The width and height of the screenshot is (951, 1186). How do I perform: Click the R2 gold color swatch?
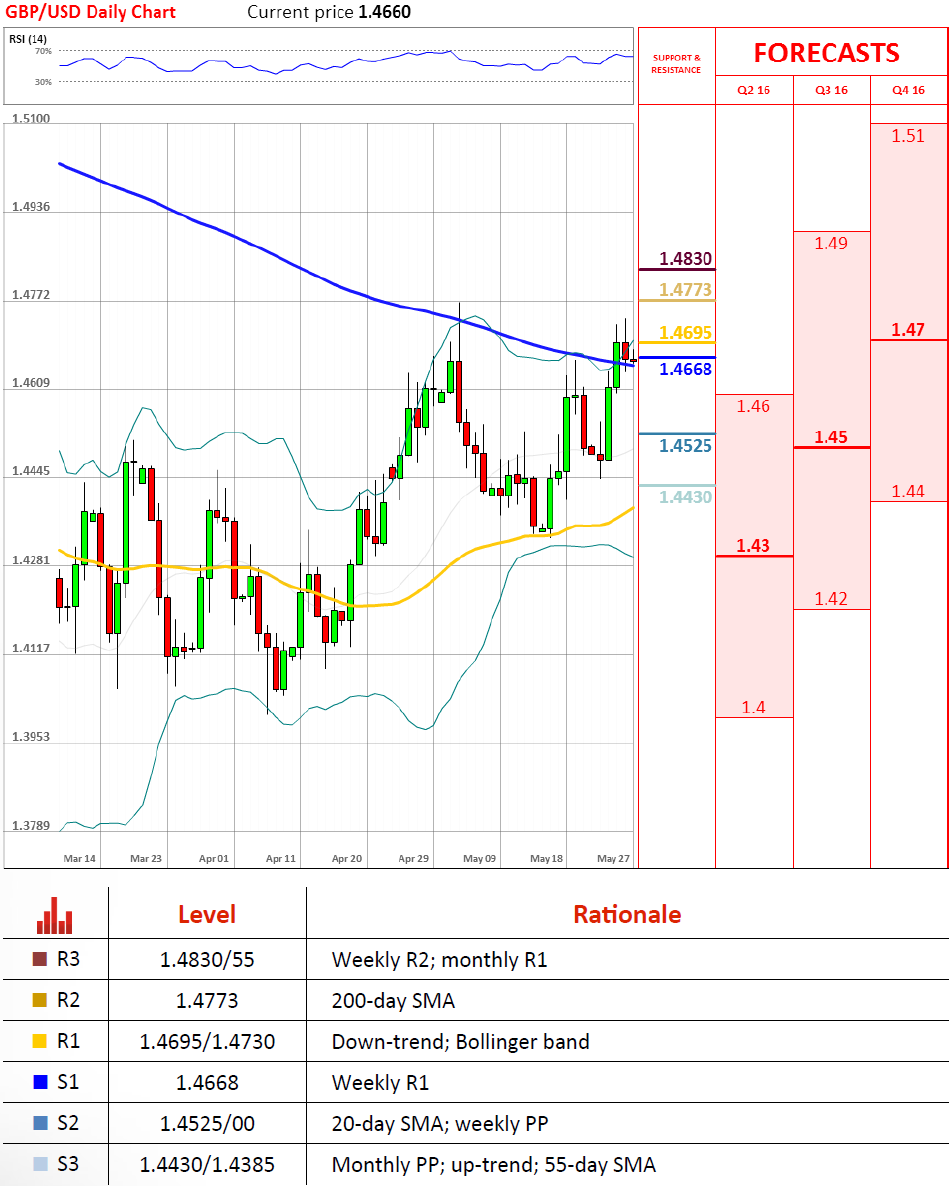(x=40, y=1000)
